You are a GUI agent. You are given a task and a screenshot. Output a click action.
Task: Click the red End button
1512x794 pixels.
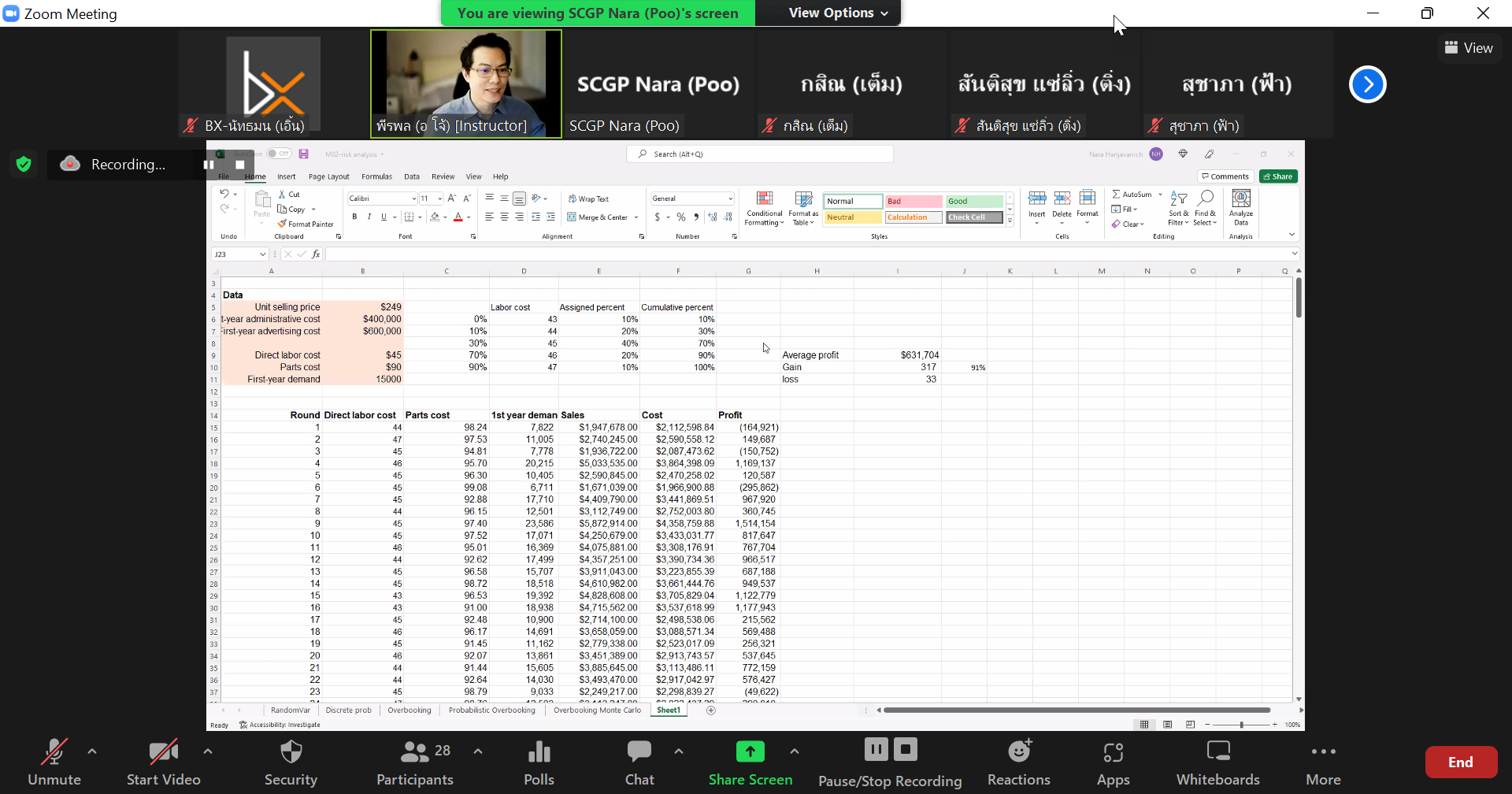[x=1461, y=762]
